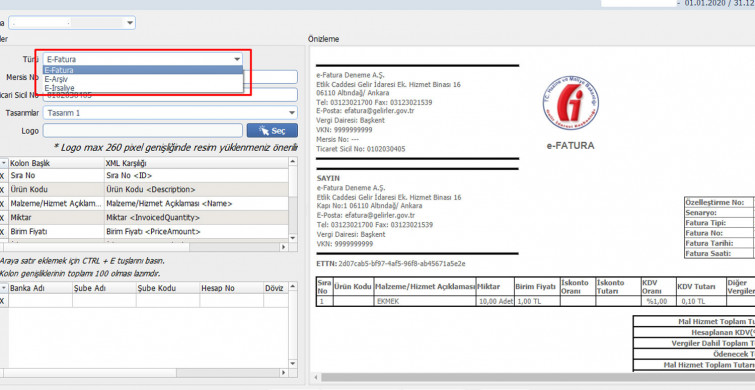Select the Ürün Kodu row in Kolon Başlık
This screenshot has width=755, height=390.
tap(56, 190)
